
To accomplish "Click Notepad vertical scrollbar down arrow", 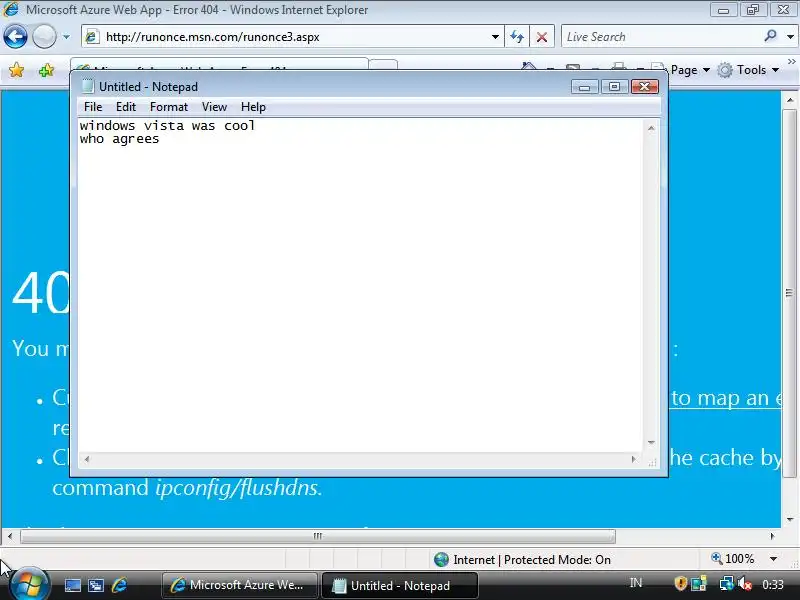I will coord(651,442).
